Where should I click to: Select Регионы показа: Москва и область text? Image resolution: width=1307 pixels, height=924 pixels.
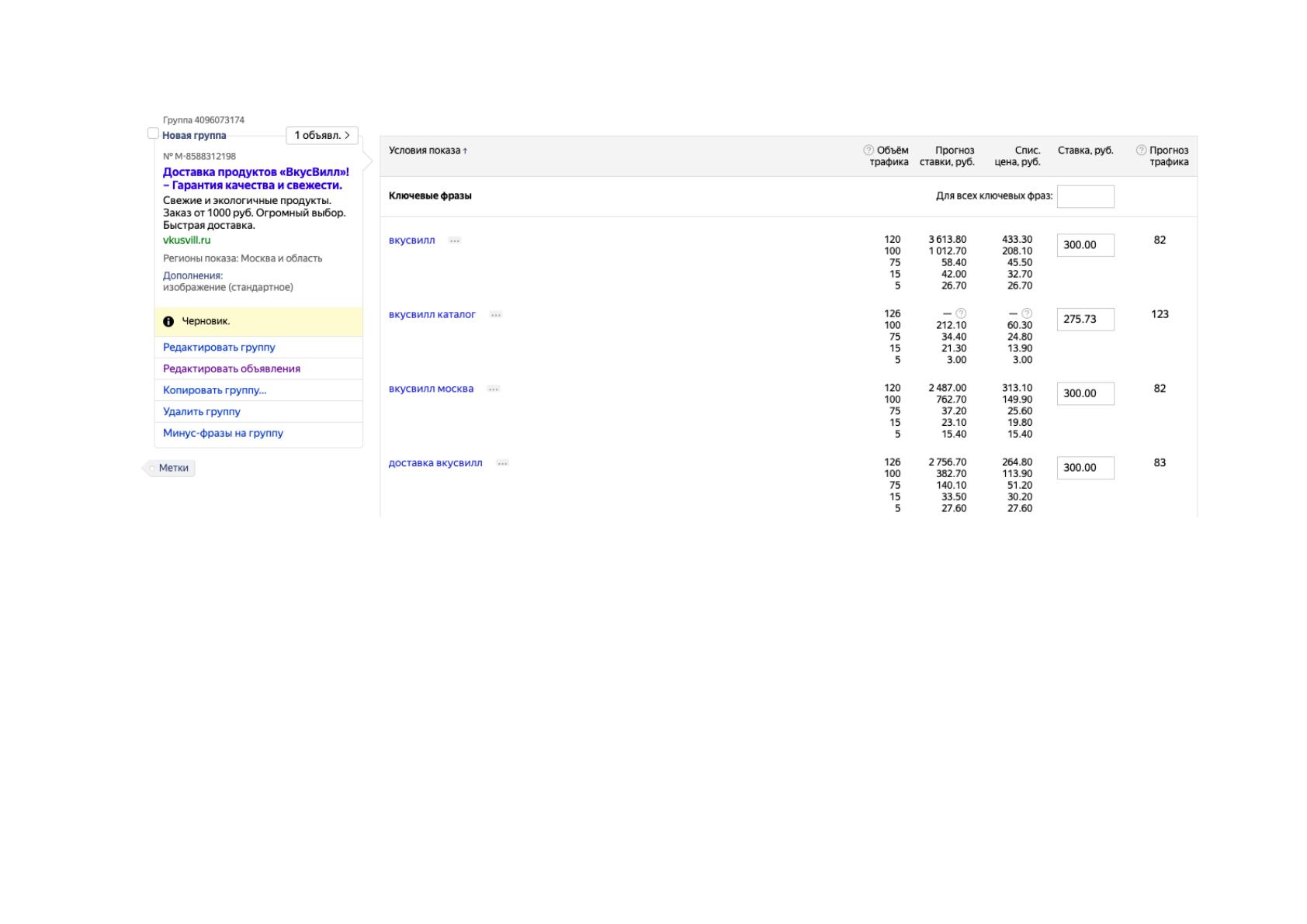(242, 258)
